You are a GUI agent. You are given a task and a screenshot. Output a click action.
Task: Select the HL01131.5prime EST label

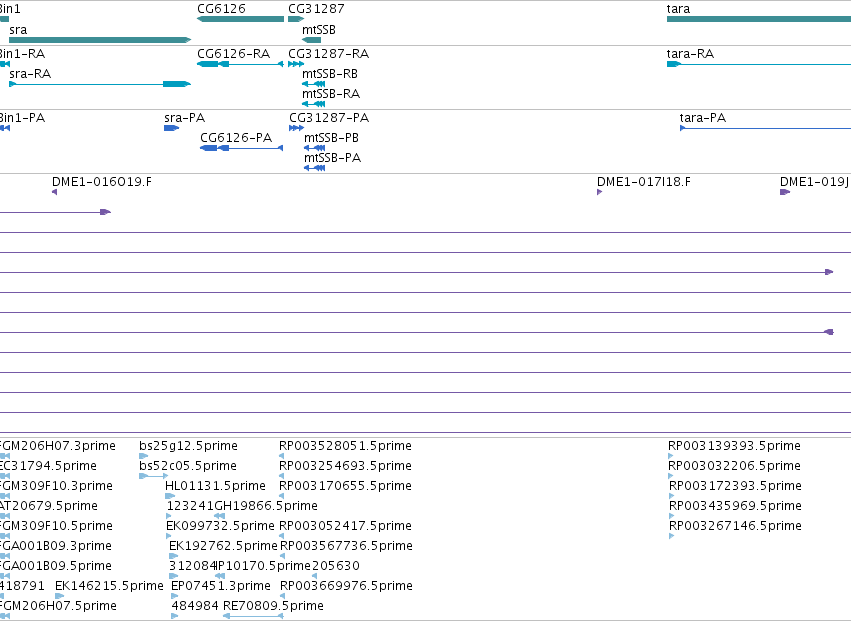click(x=215, y=486)
